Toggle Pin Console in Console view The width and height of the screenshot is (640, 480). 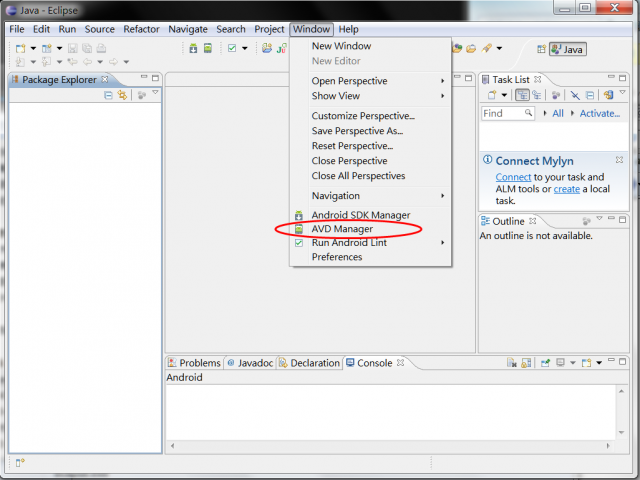[x=545, y=362]
